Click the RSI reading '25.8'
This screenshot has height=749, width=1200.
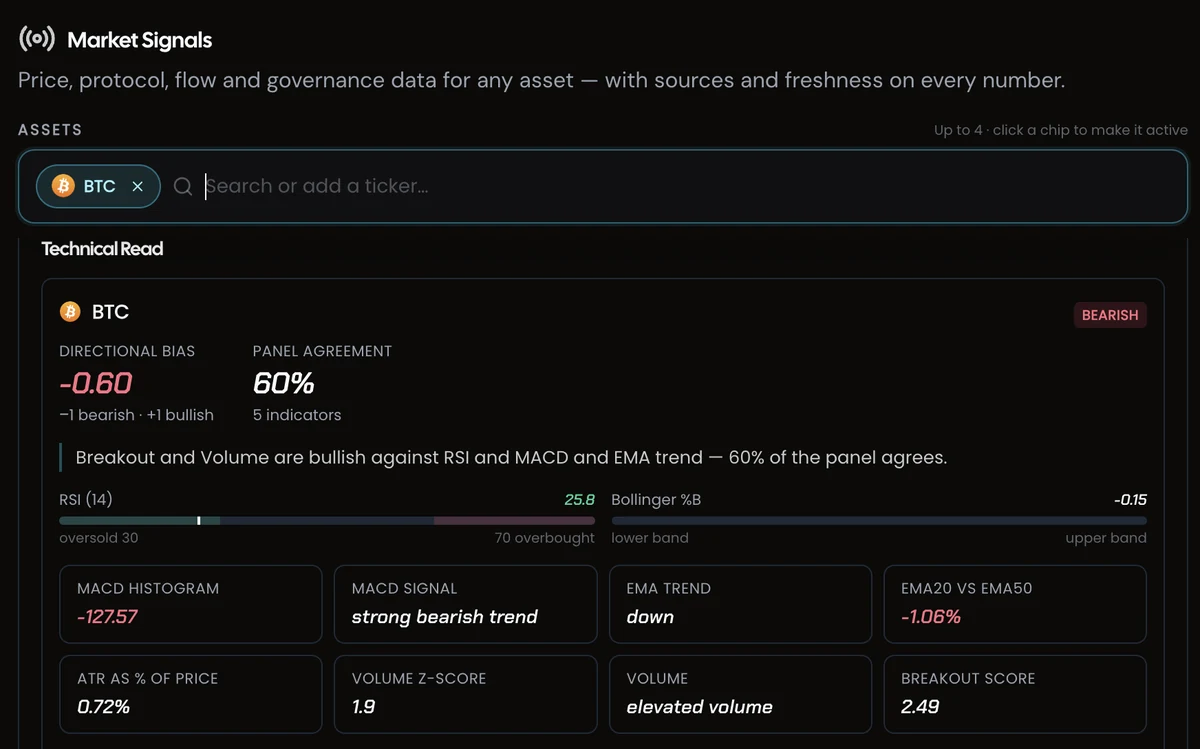[580, 499]
